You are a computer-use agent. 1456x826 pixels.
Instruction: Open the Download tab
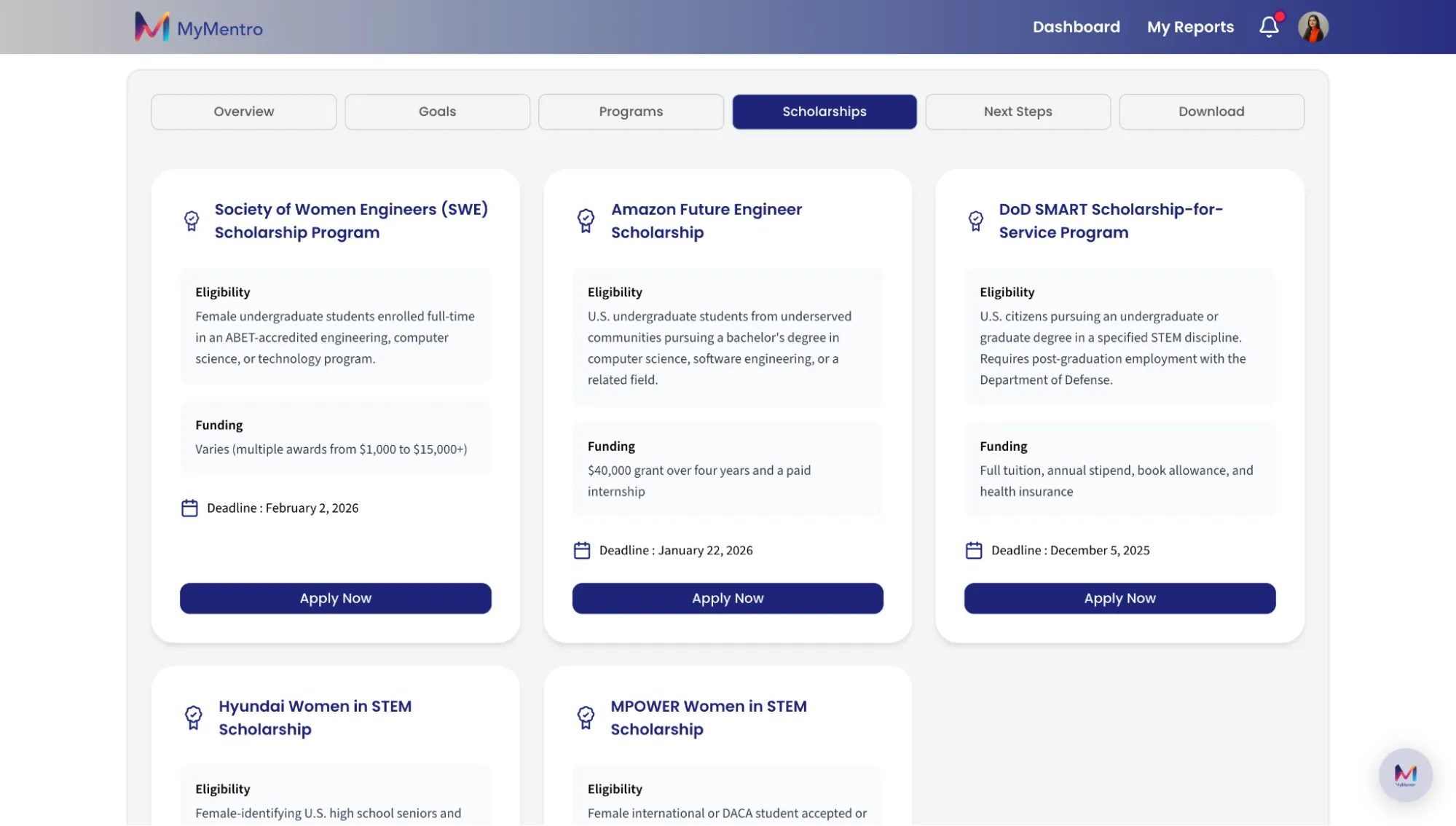pyautogui.click(x=1211, y=111)
